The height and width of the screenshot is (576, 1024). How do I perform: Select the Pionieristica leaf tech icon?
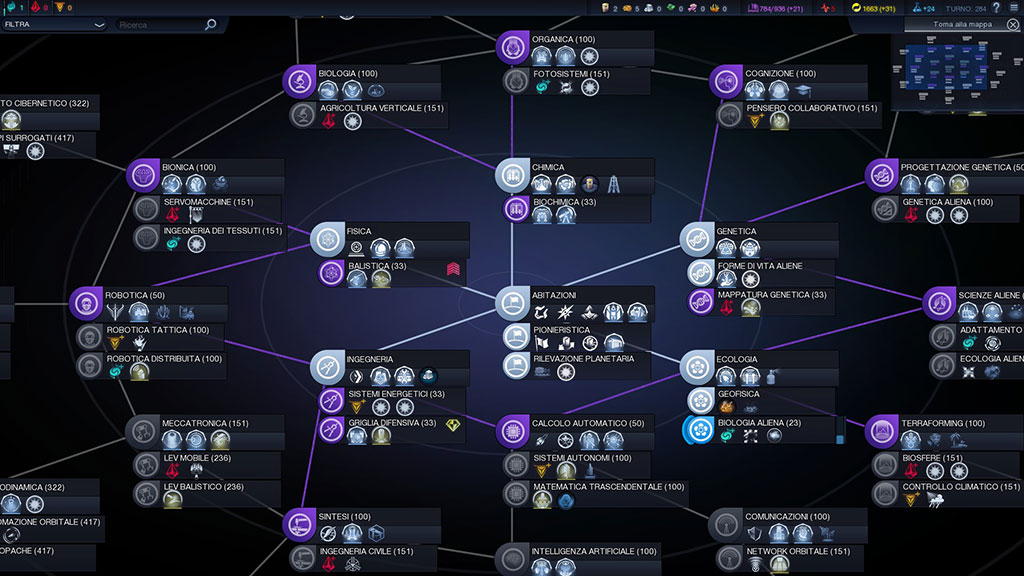tap(516, 337)
